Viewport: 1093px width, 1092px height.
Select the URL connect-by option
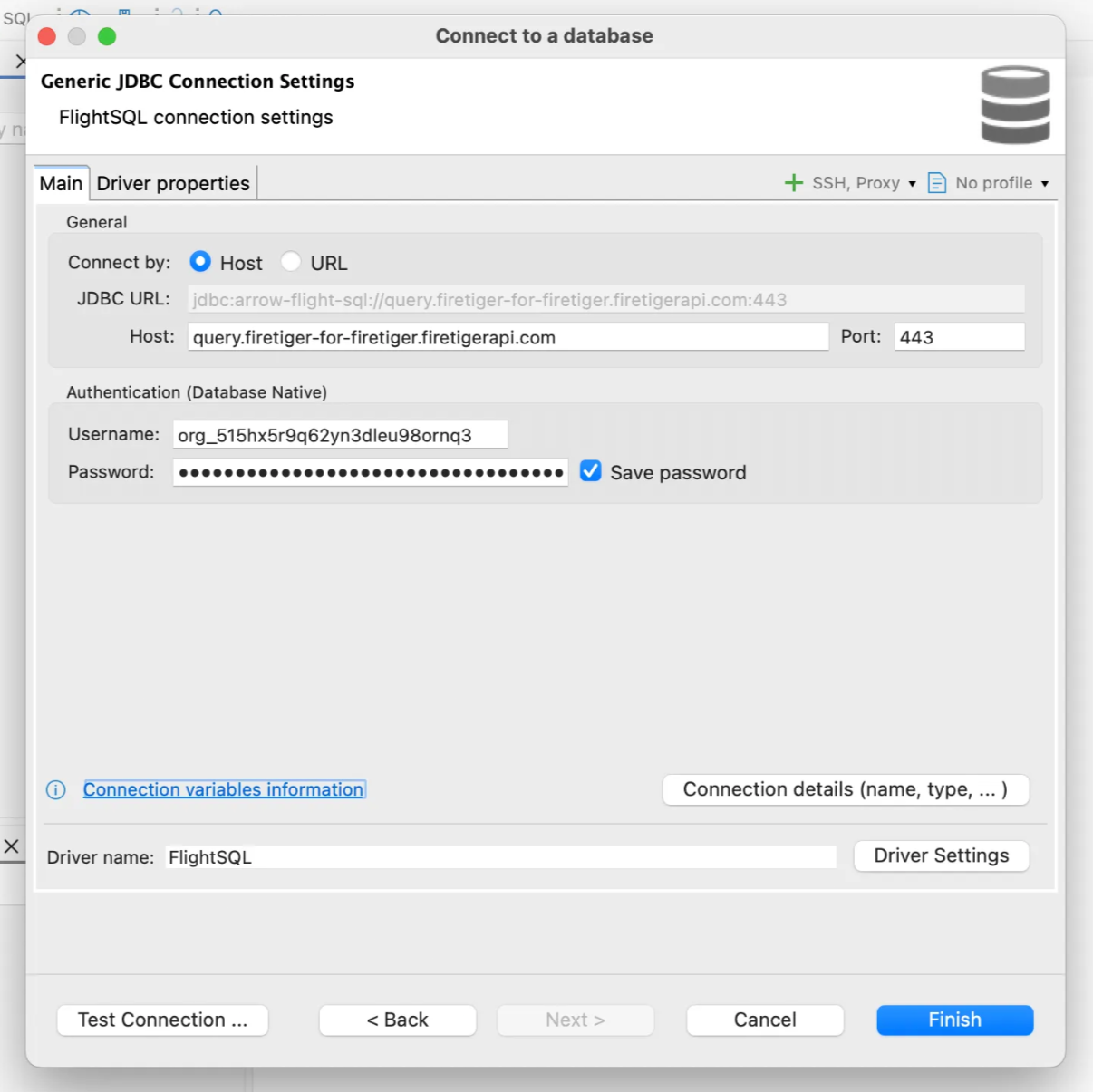(x=291, y=262)
